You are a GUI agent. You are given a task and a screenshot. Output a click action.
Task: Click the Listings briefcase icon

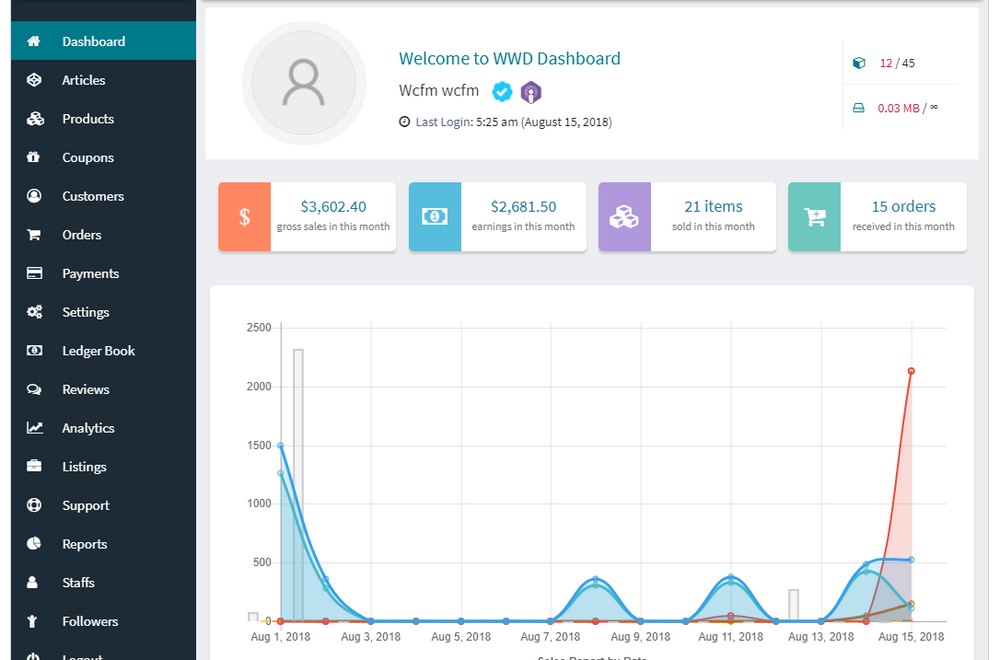coord(34,466)
